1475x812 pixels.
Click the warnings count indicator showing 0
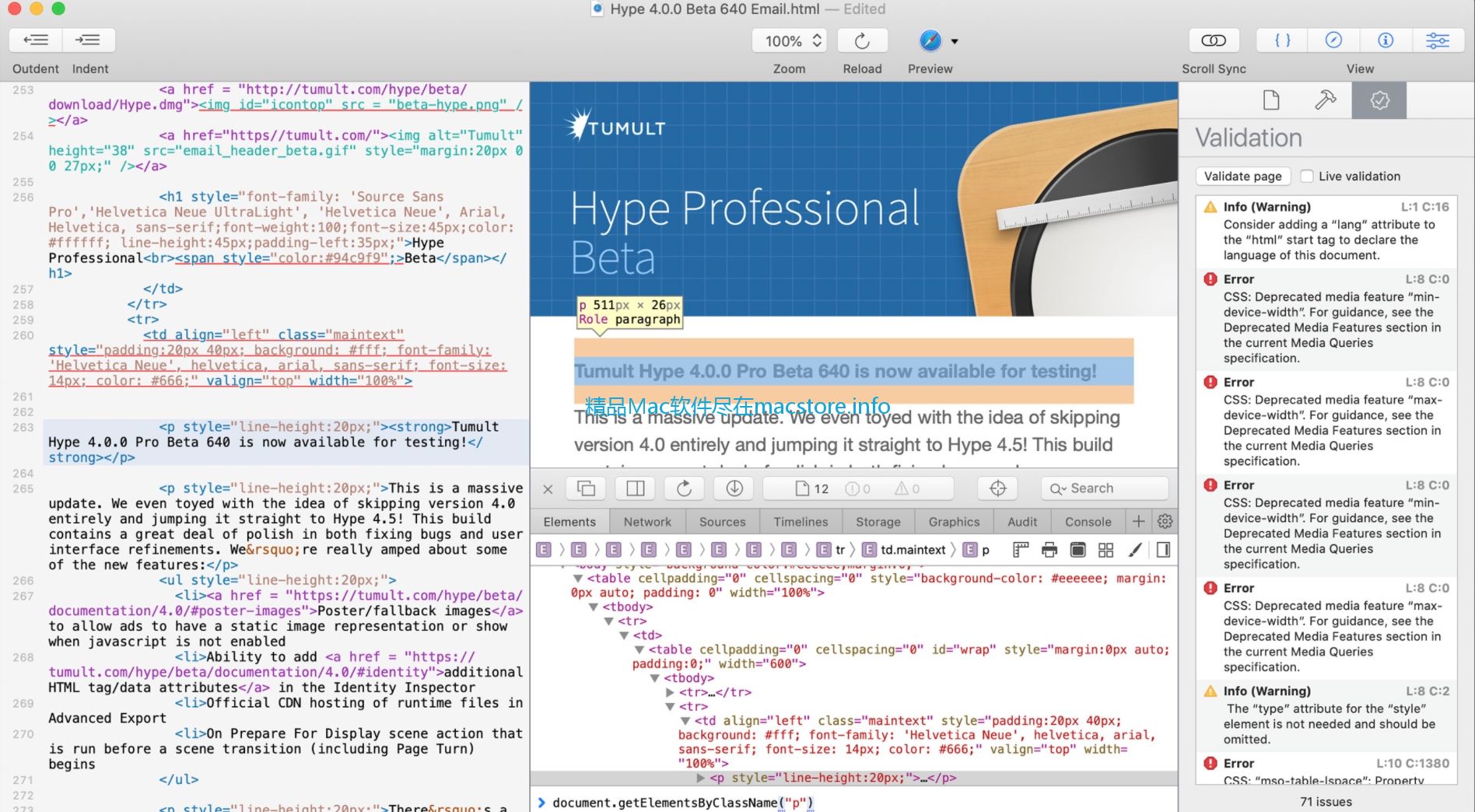click(x=907, y=488)
